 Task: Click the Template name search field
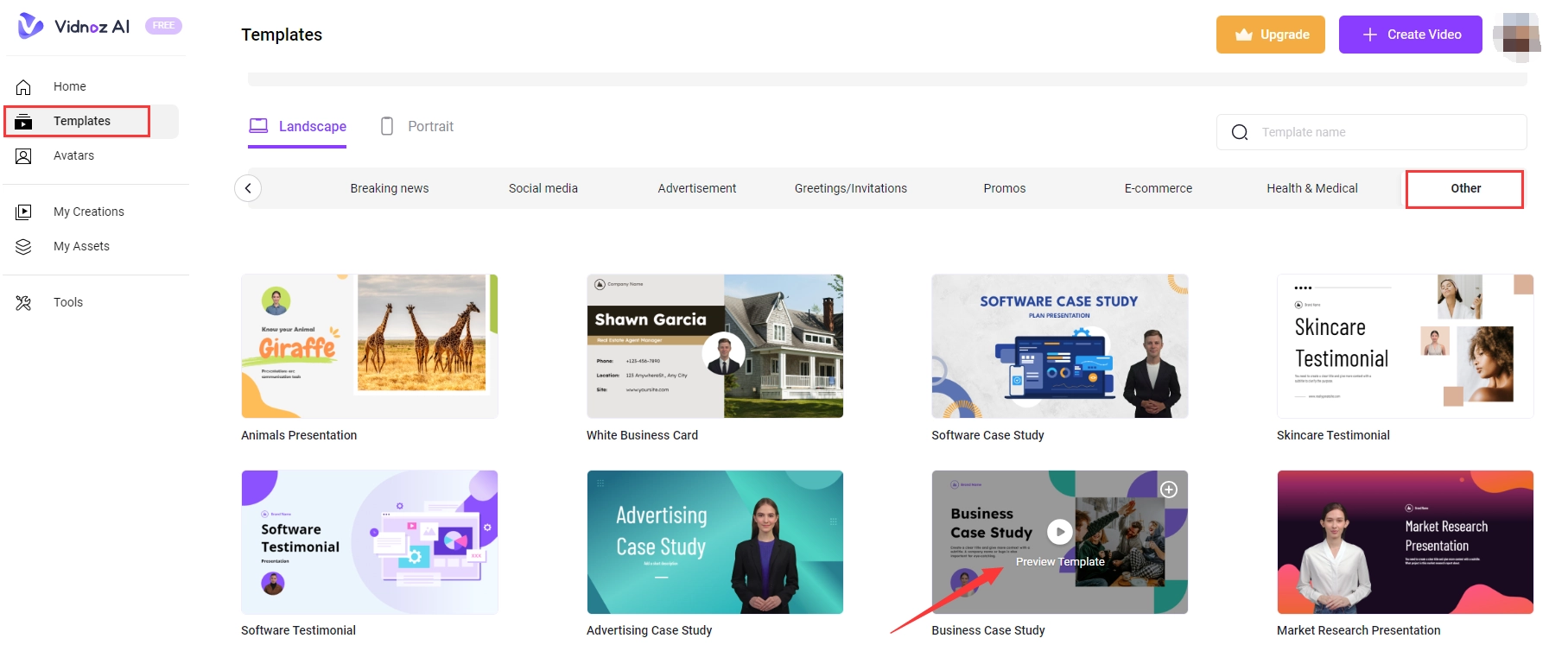pos(1382,132)
